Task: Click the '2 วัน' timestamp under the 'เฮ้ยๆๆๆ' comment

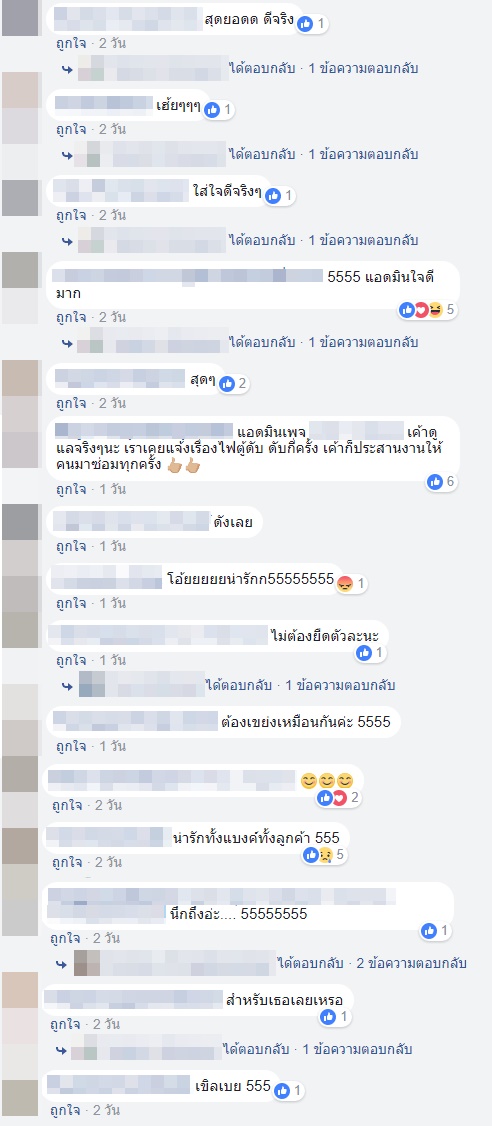Action: (113, 129)
